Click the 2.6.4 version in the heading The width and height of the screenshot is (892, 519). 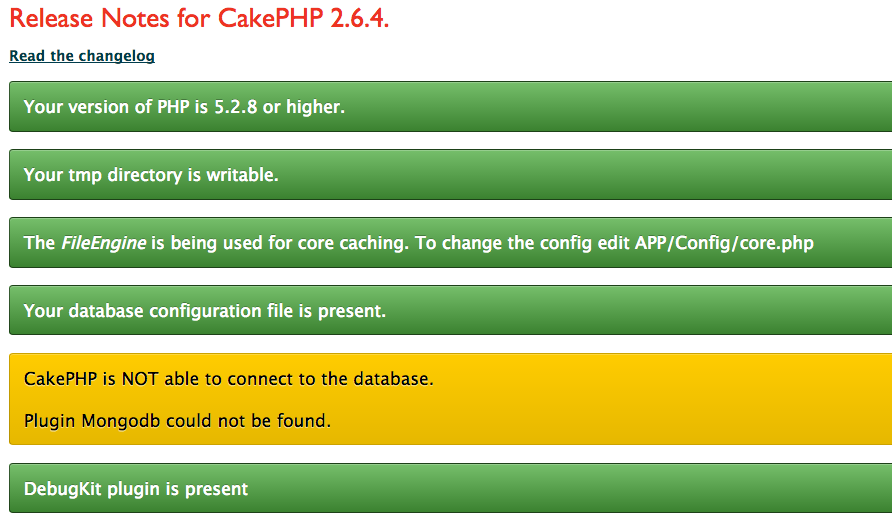click(360, 18)
